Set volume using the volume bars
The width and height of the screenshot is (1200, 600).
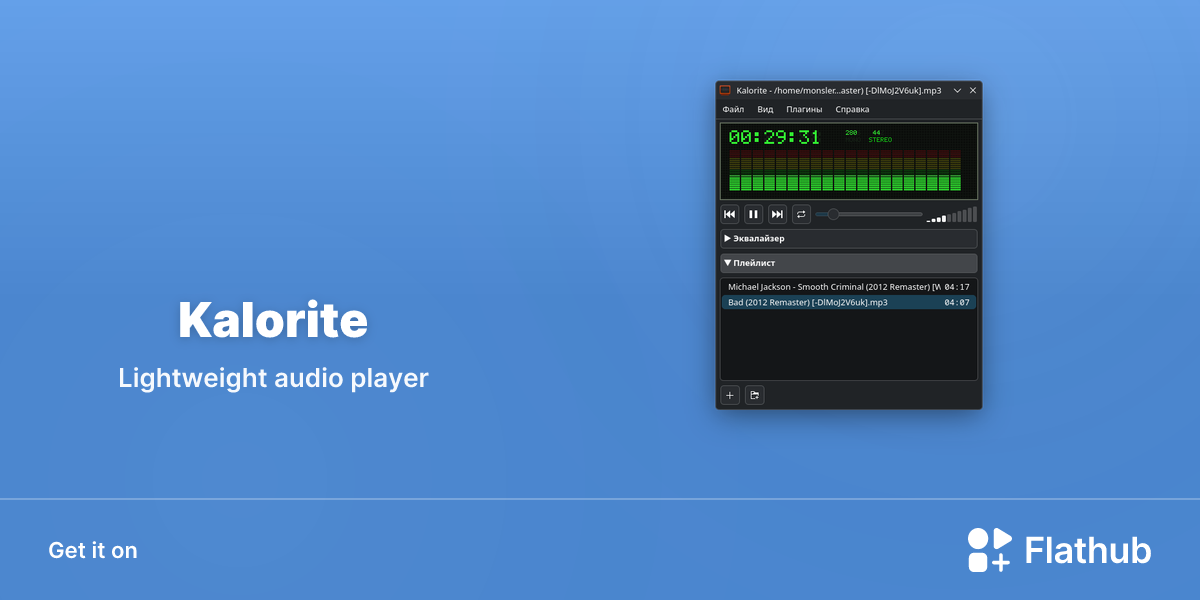click(x=952, y=214)
